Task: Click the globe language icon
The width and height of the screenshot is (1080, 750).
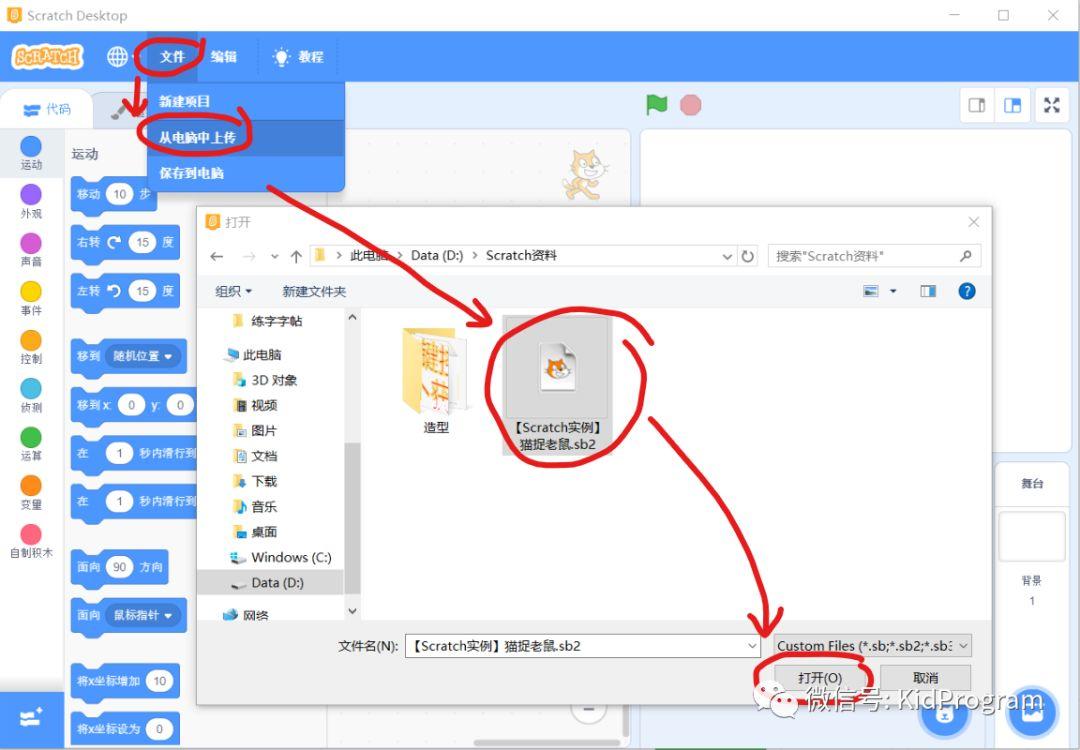Action: tap(117, 56)
